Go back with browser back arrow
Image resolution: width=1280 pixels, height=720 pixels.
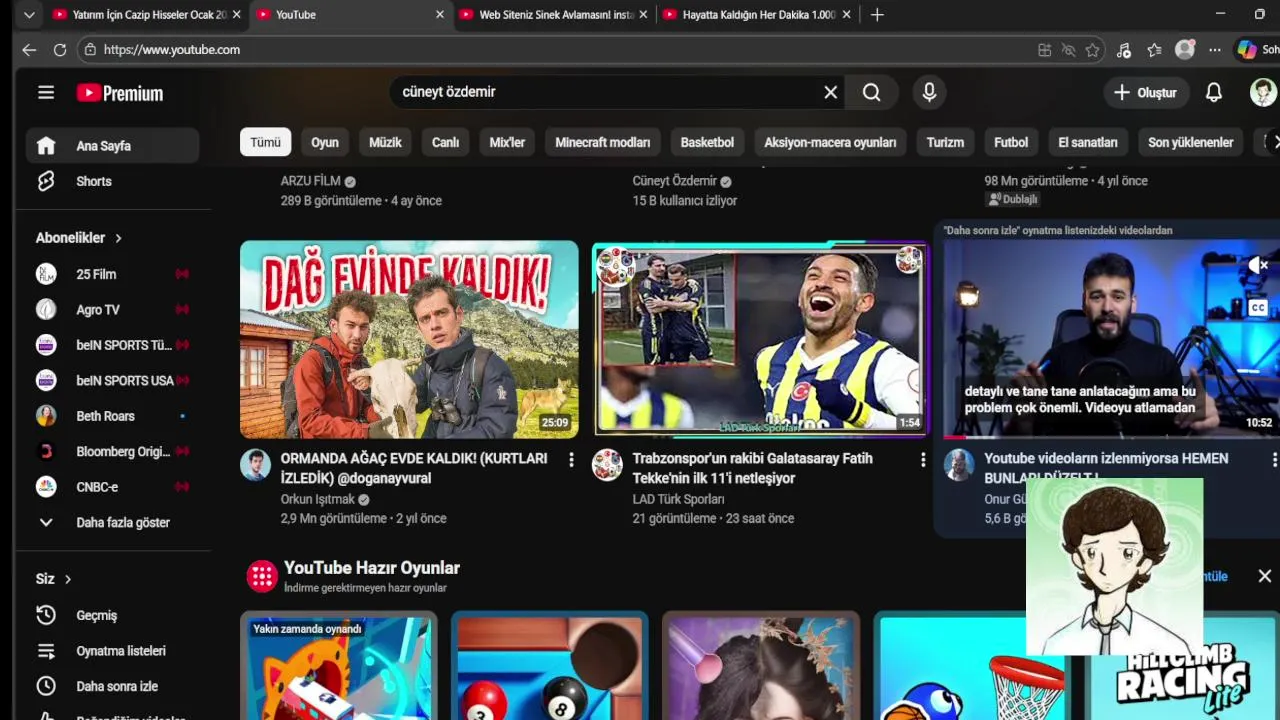(x=29, y=49)
